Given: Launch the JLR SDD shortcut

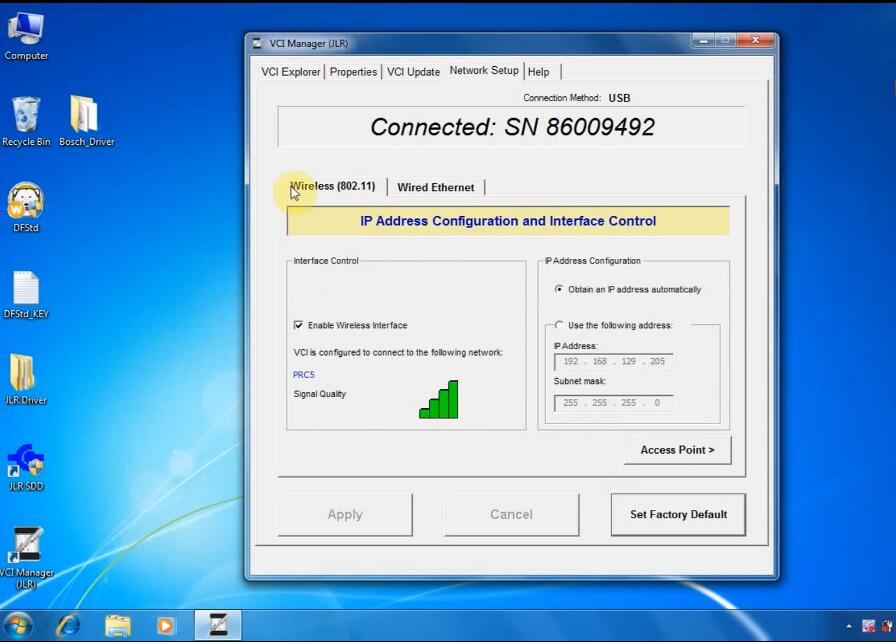Looking at the screenshot, I should pos(26,467).
